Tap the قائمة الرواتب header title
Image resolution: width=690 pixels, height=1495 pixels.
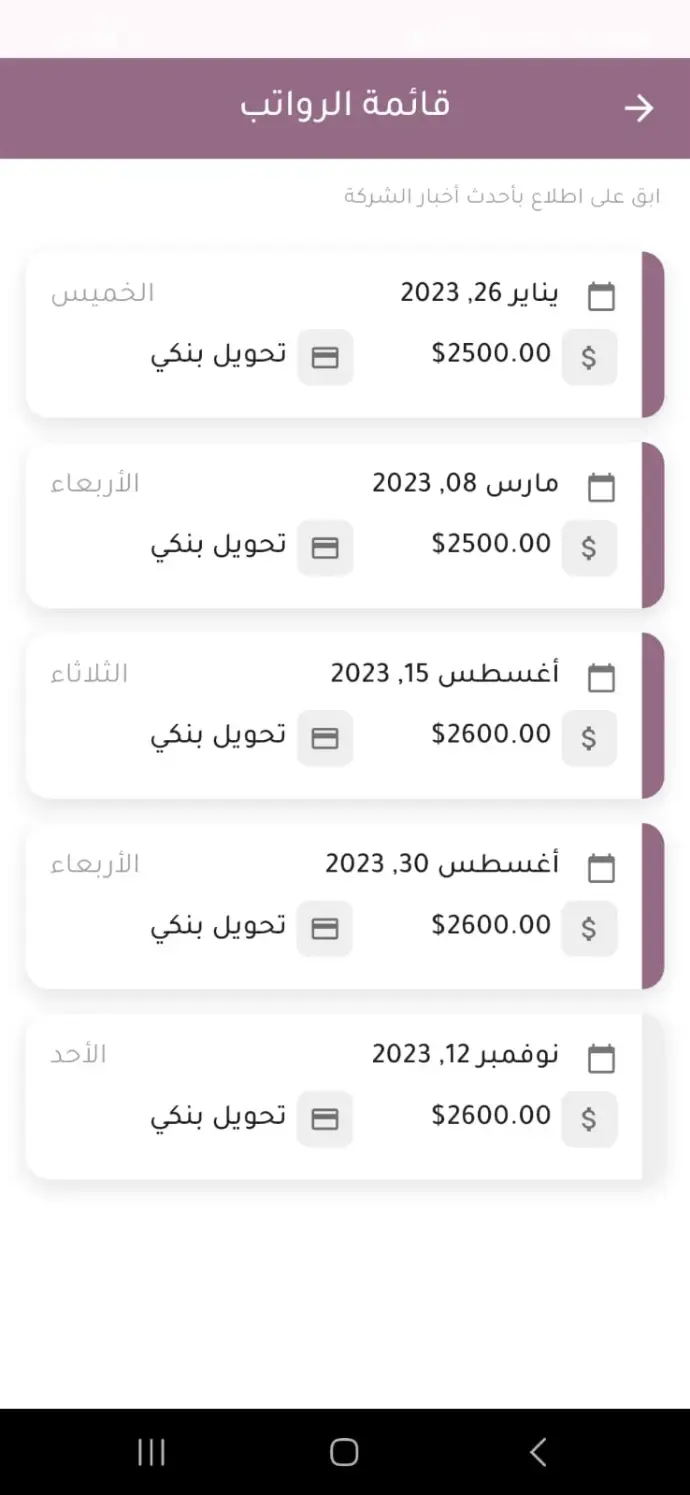pos(345,105)
